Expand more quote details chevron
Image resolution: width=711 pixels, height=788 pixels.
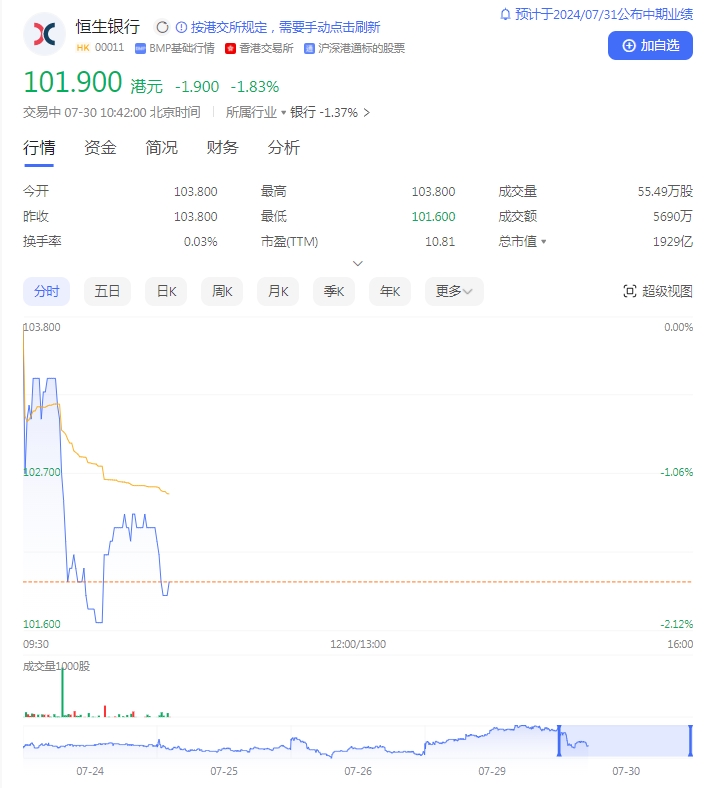tap(358, 263)
